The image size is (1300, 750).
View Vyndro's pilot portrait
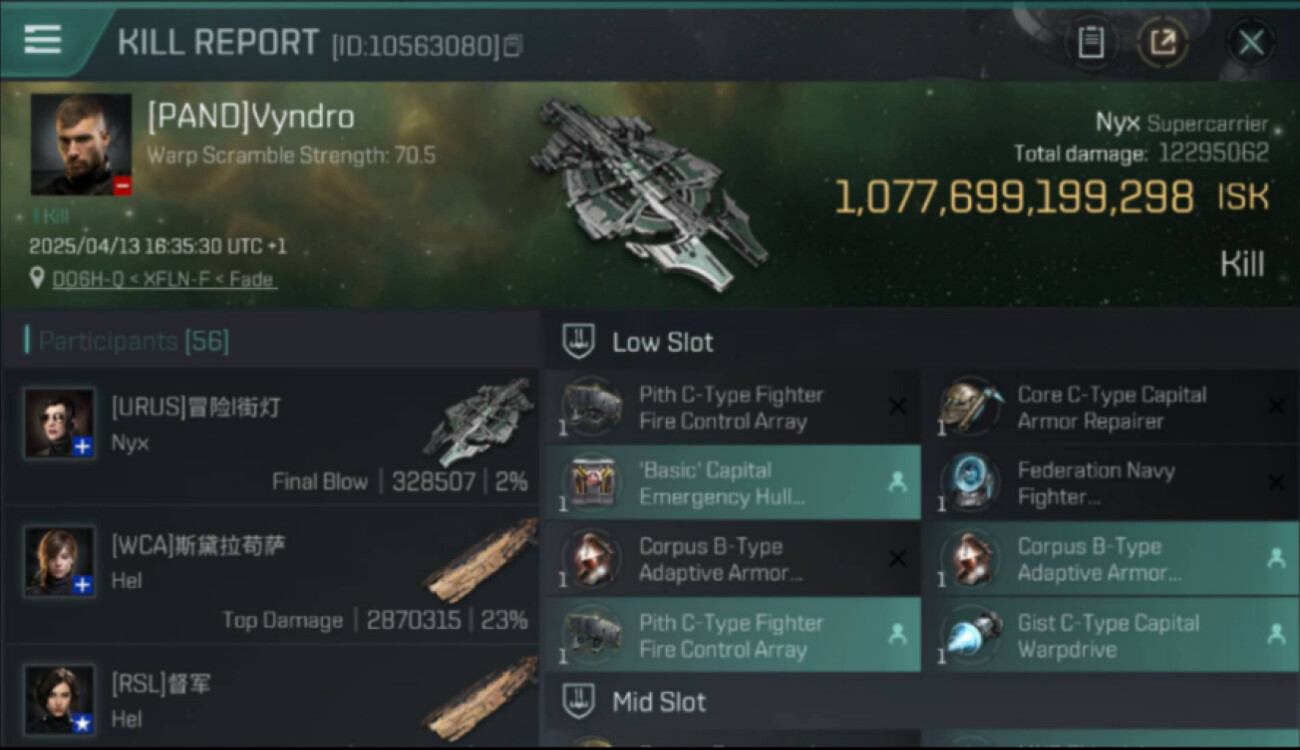[x=81, y=145]
